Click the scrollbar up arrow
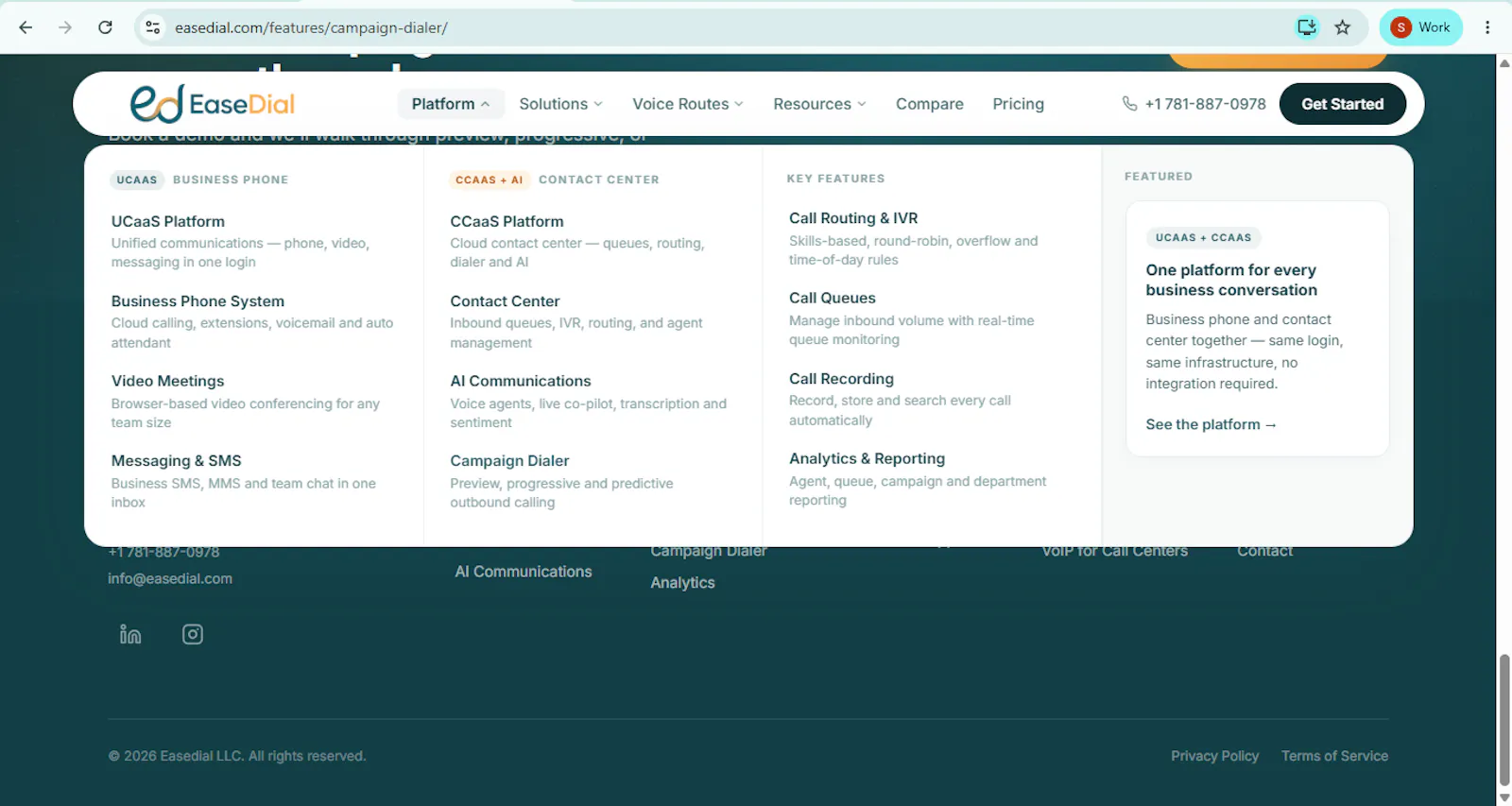 coord(1504,62)
